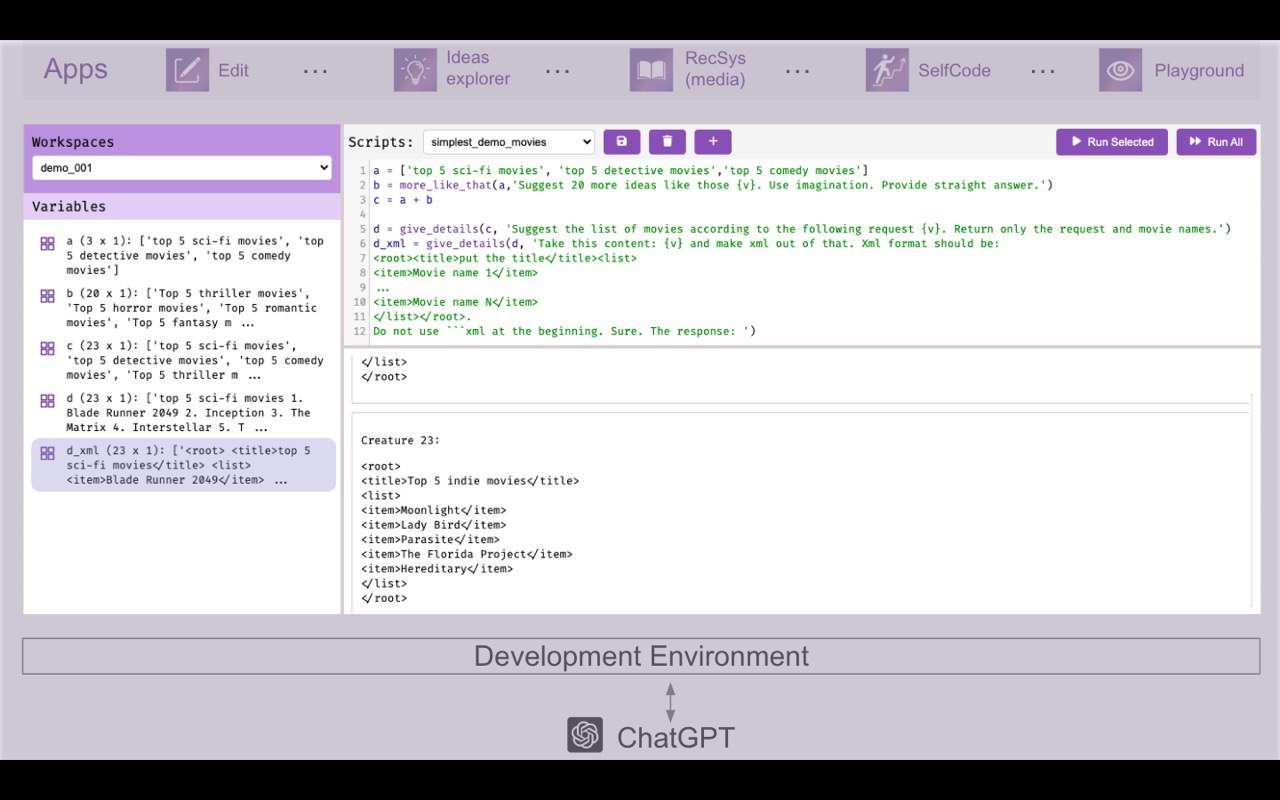Launch SelfCode via the runner icon

click(x=886, y=70)
